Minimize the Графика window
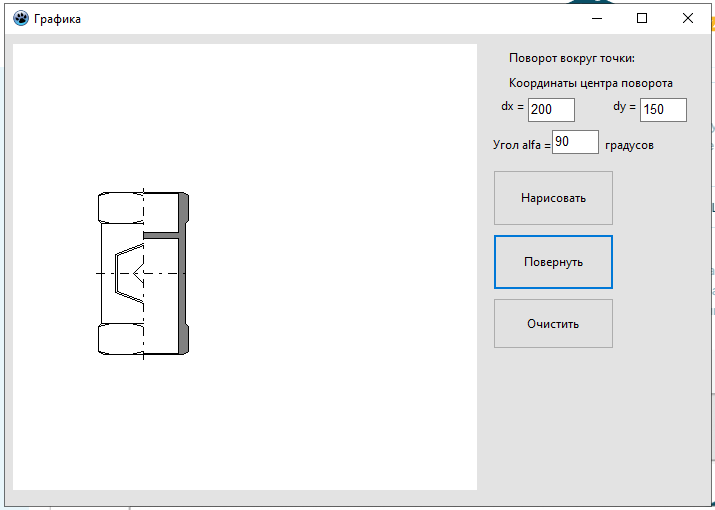715x510 pixels. (596, 18)
